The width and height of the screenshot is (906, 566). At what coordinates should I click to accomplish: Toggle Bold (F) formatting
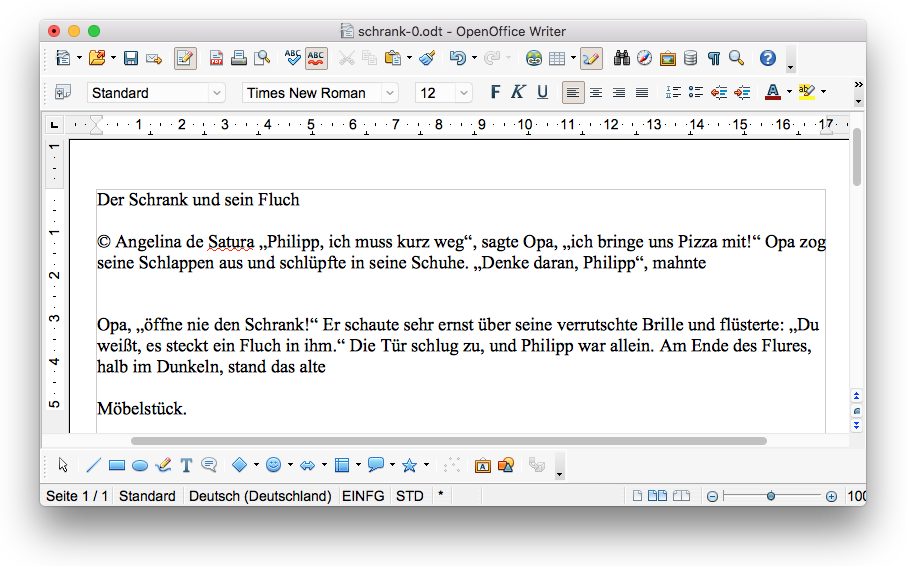(495, 92)
